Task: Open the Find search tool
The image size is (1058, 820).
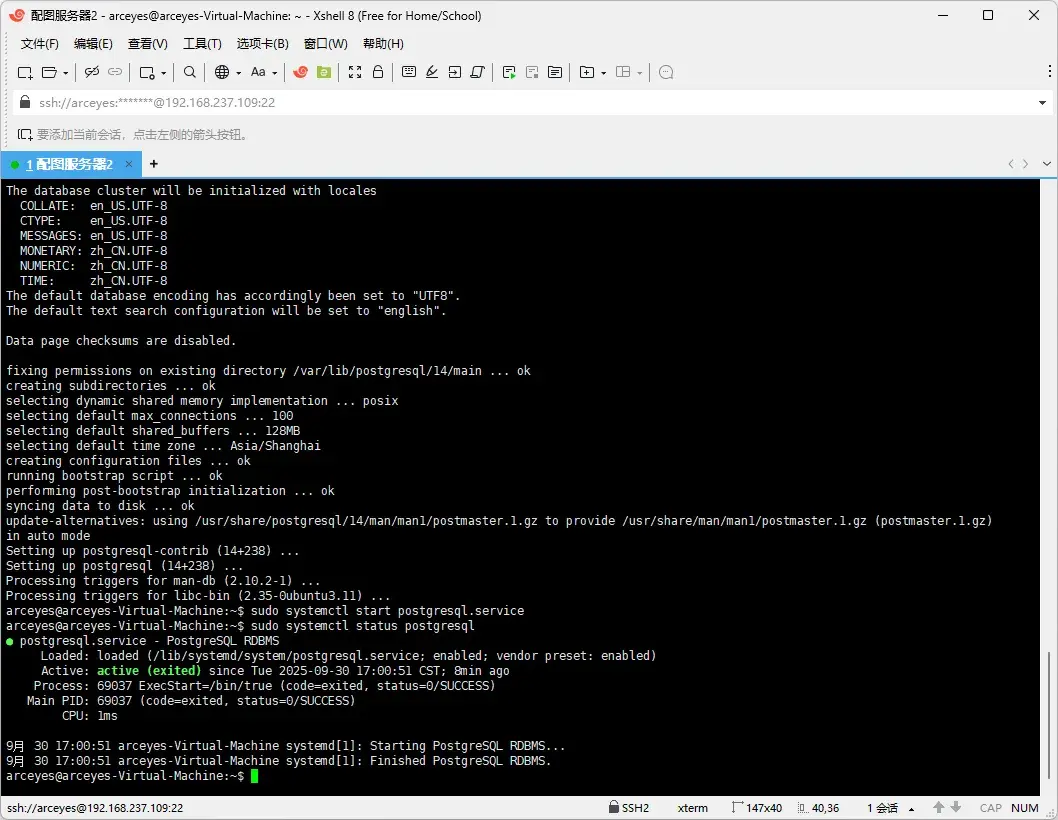Action: pyautogui.click(x=189, y=72)
